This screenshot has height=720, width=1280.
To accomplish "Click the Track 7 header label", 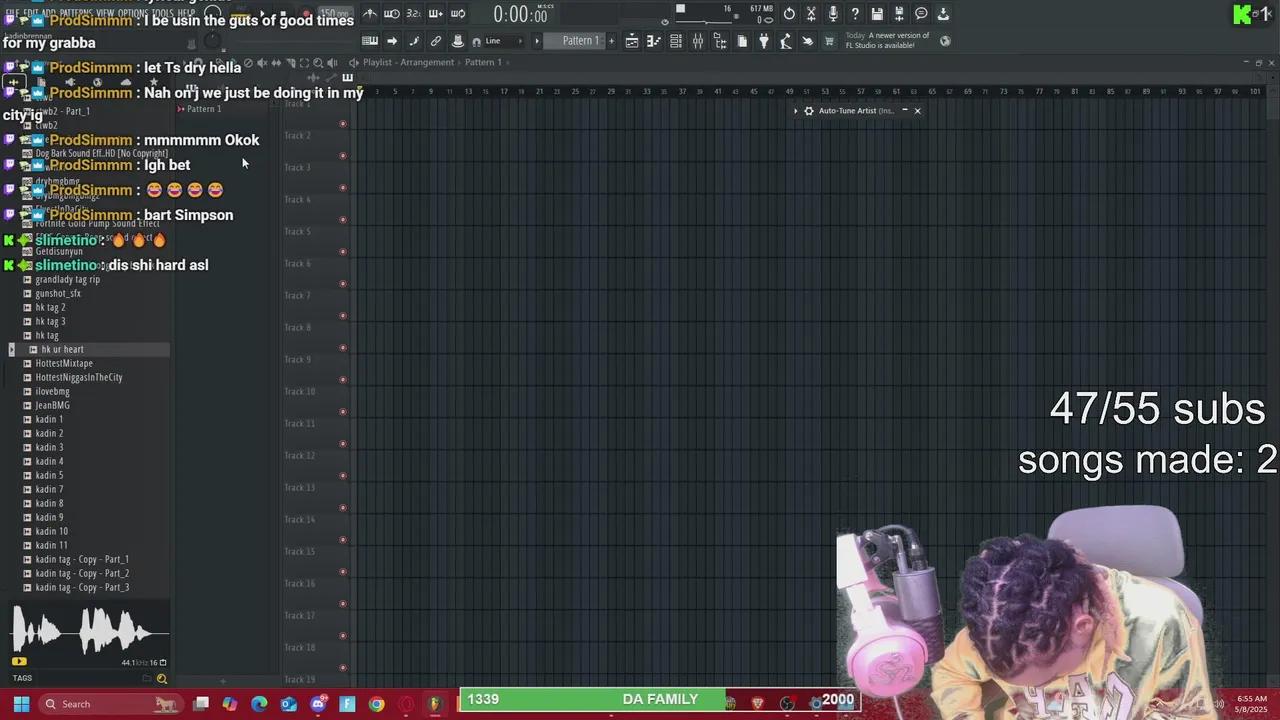I will [x=297, y=295].
